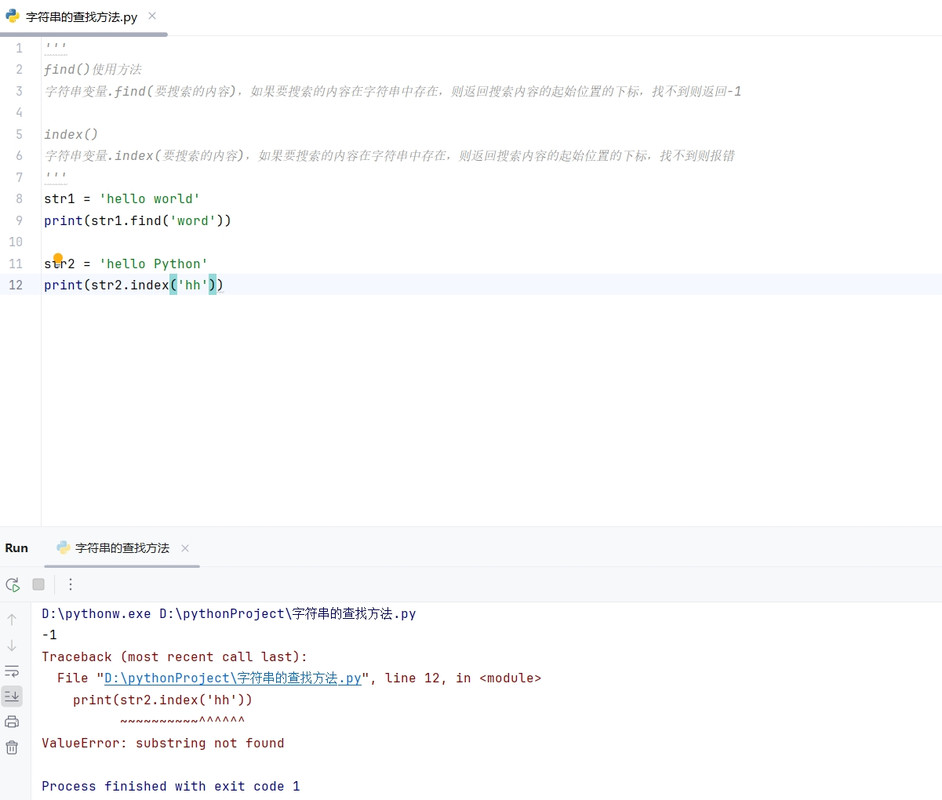Viewport: 942px width, 800px height.
Task: Click Process finished with exit code 1
Action: pos(171,786)
